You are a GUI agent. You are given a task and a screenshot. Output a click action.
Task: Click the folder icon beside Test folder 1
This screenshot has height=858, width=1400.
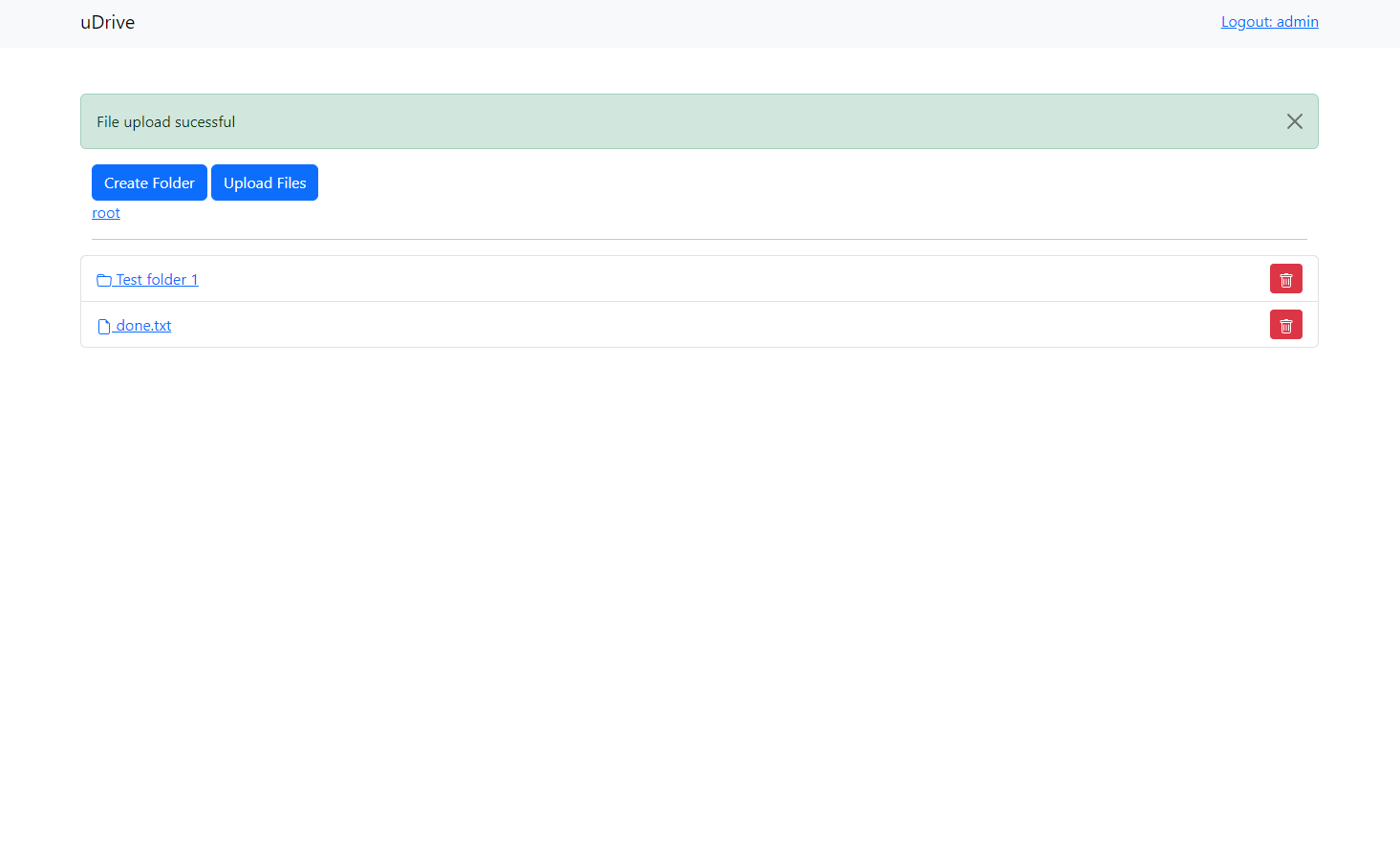[104, 280]
